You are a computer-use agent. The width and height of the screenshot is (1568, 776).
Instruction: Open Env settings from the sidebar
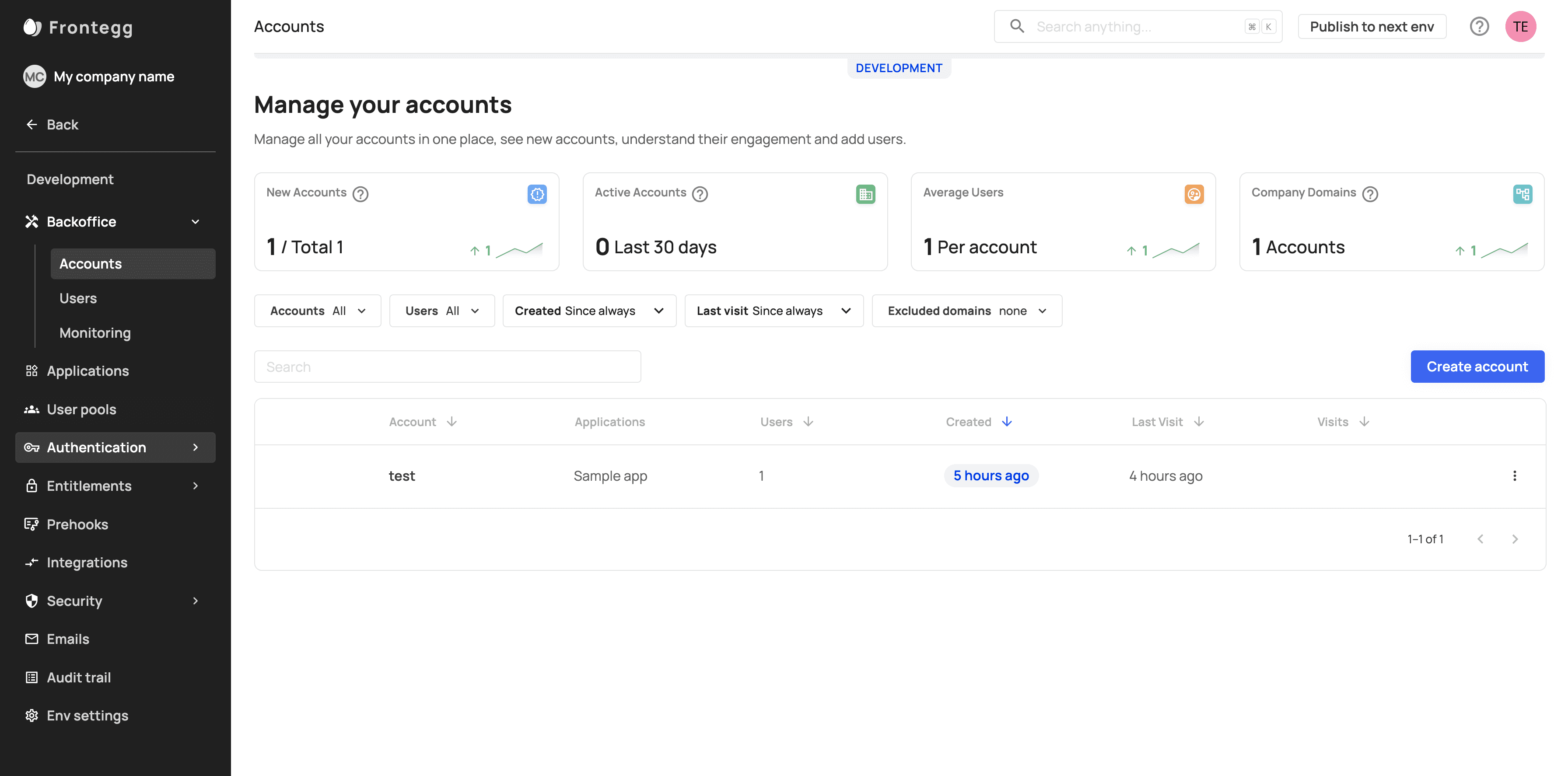[87, 716]
